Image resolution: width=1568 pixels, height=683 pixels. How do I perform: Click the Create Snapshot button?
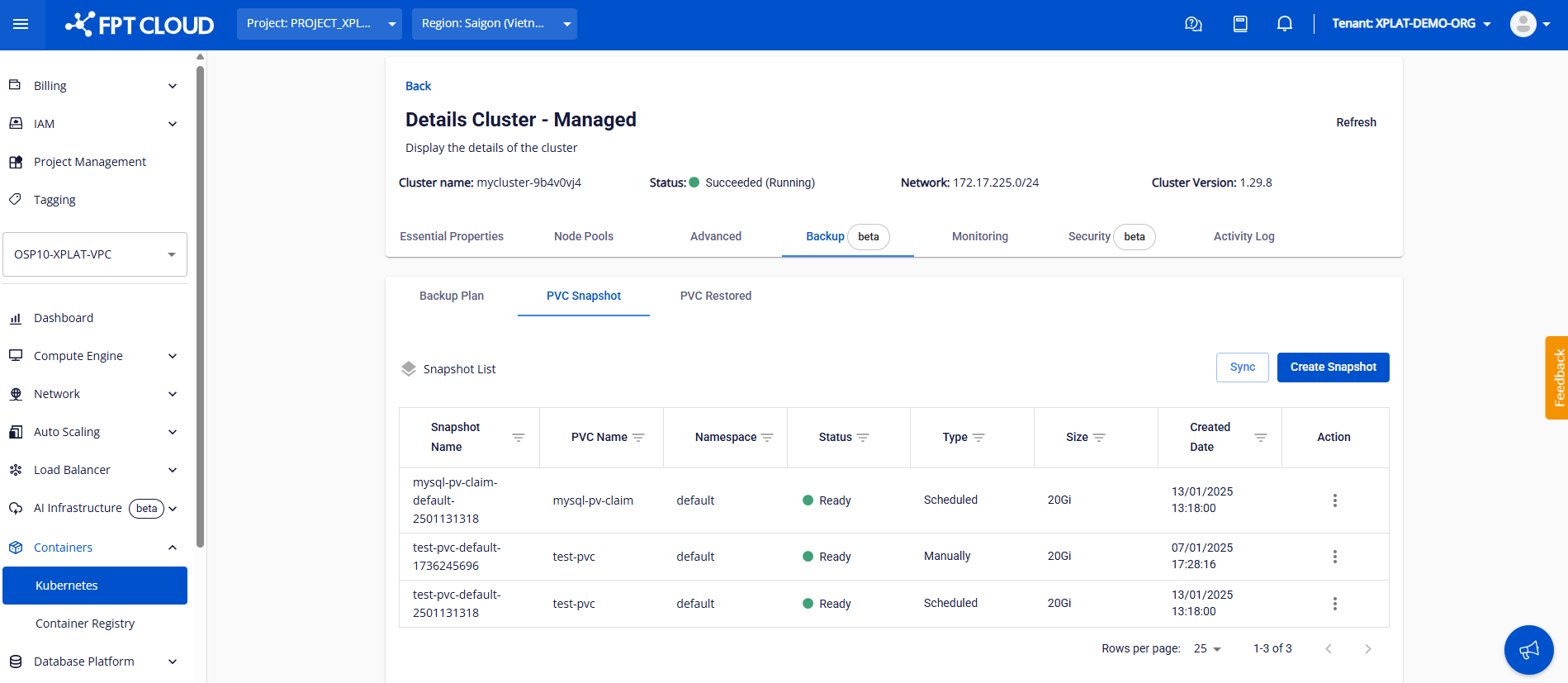[1333, 368]
